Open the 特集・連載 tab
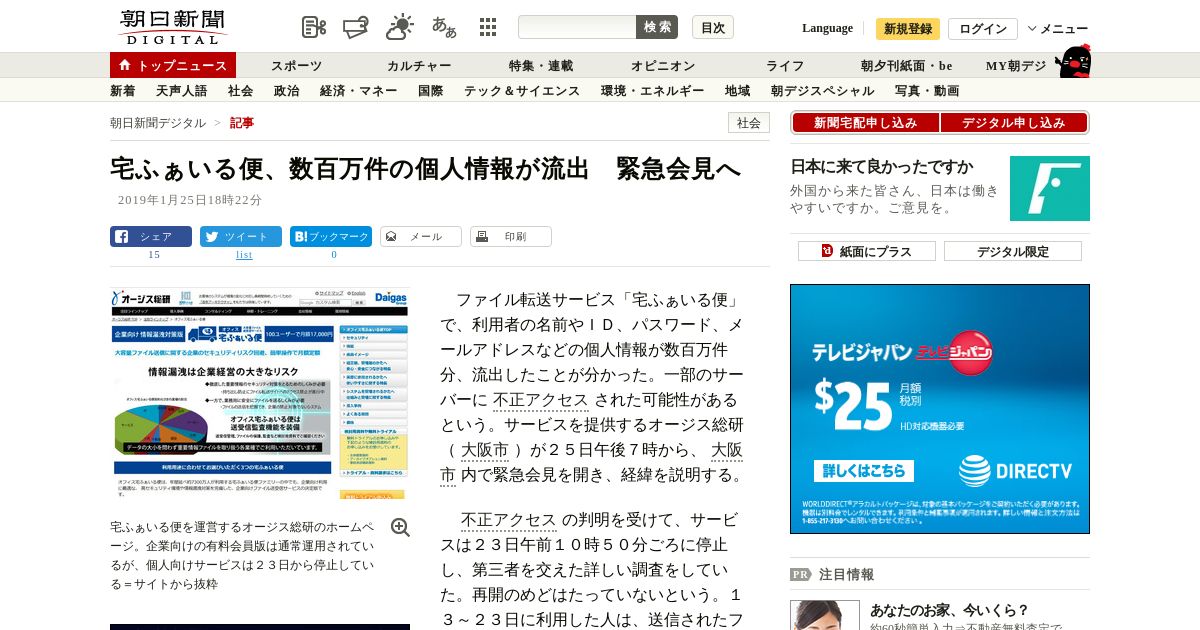The height and width of the screenshot is (630, 1200). [x=541, y=66]
